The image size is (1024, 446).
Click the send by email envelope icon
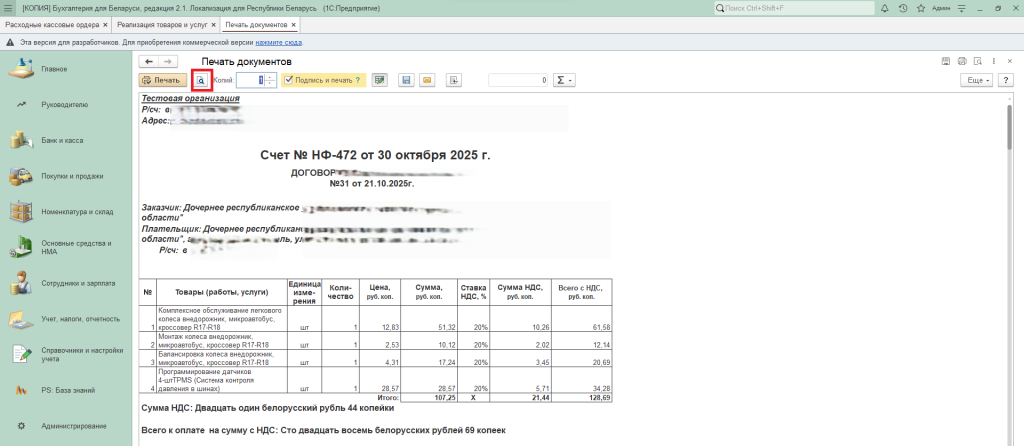(x=427, y=80)
